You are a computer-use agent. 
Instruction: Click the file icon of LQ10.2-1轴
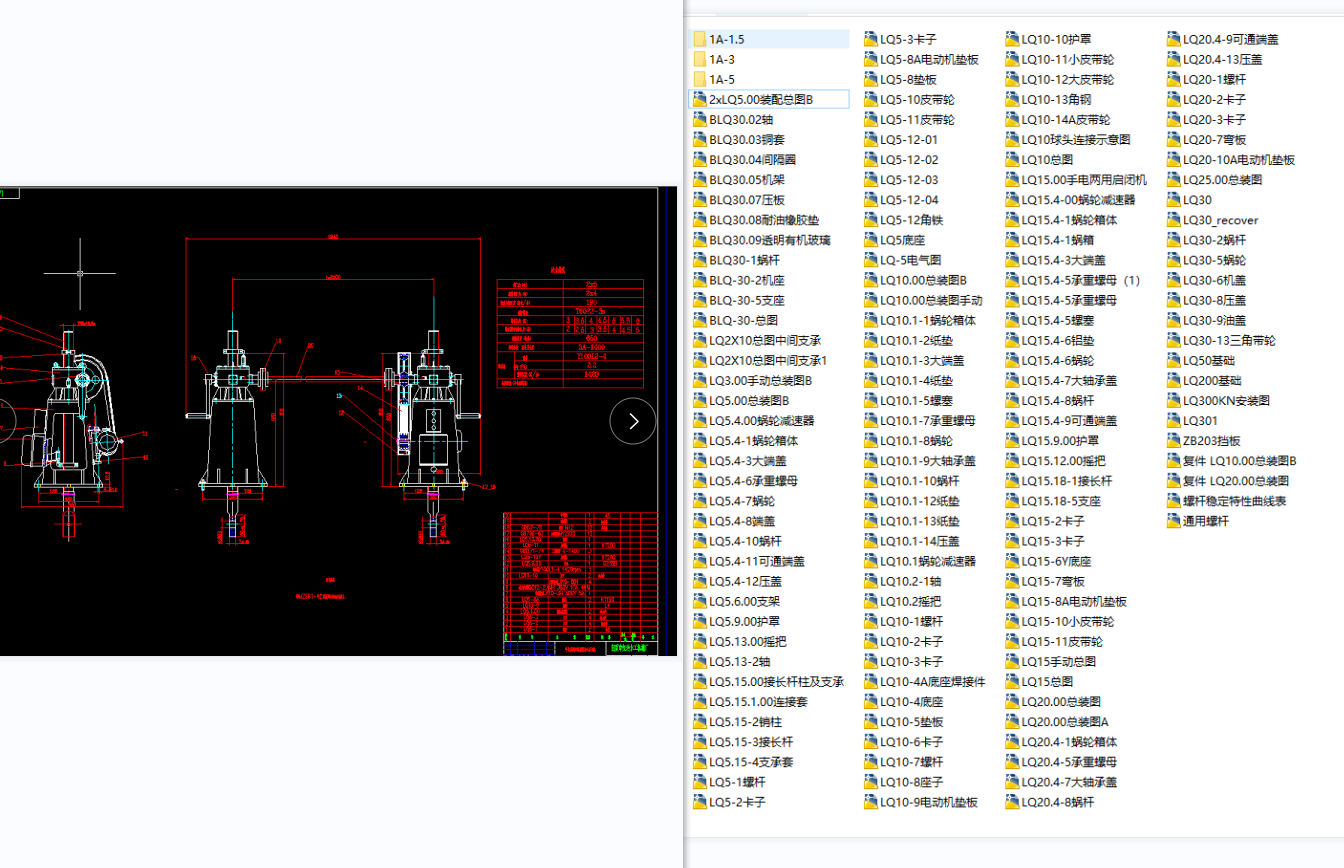pyautogui.click(x=871, y=581)
